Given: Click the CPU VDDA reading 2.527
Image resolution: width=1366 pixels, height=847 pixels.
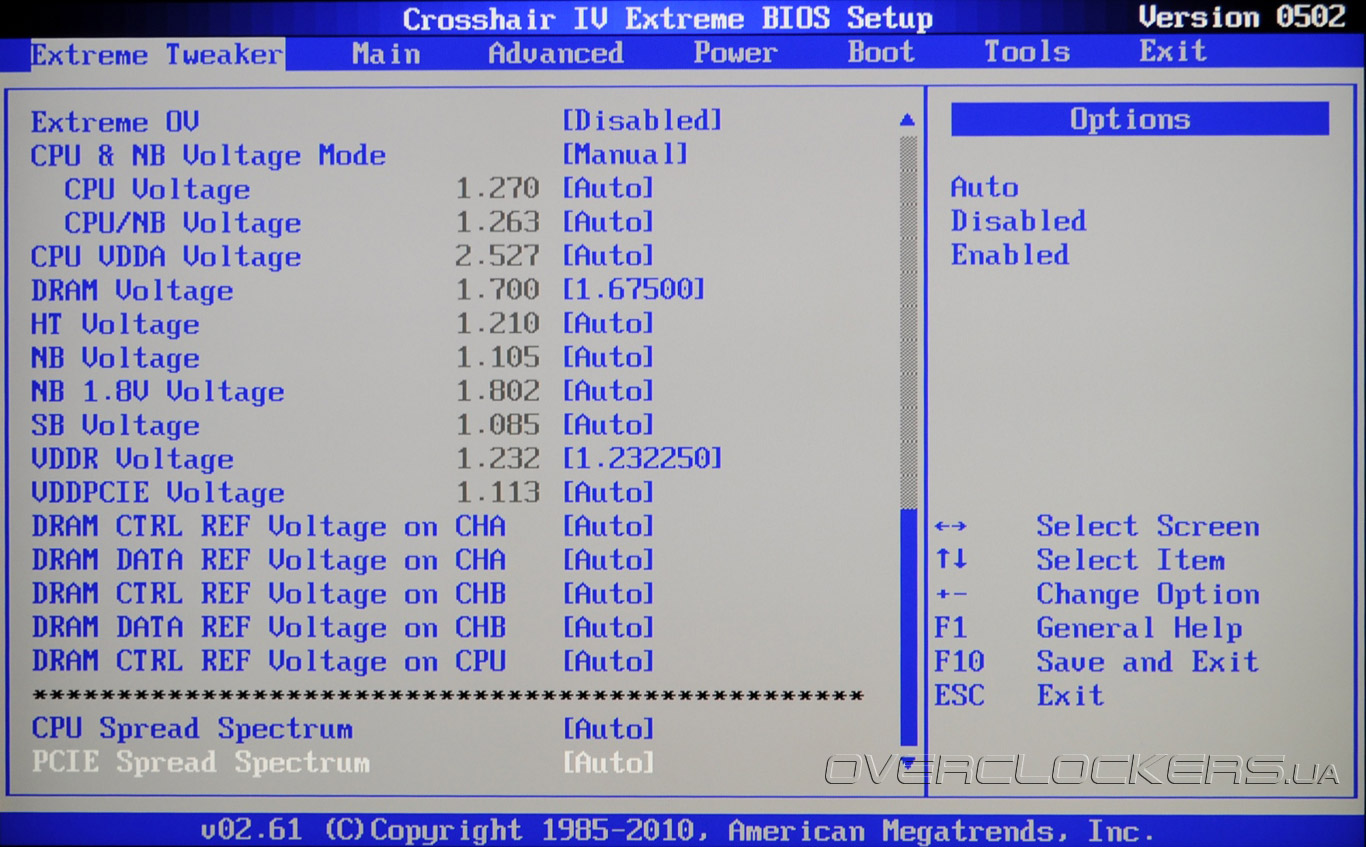Looking at the screenshot, I should point(497,256).
